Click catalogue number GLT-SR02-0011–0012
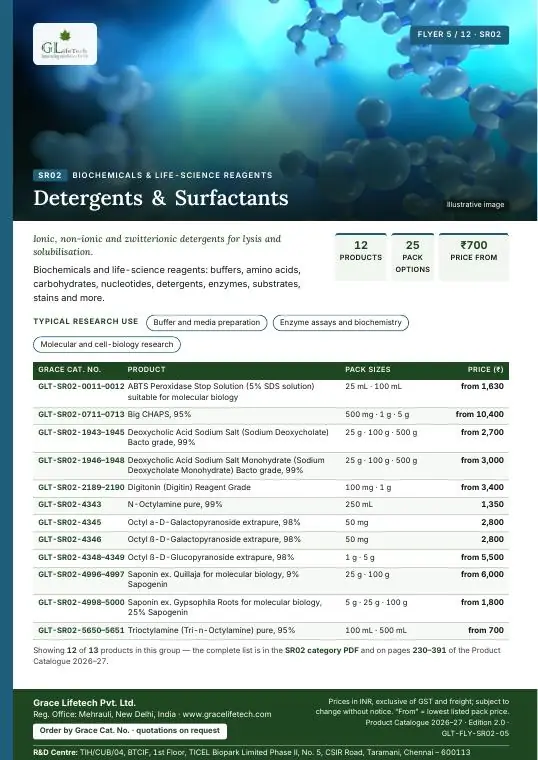 pos(81,386)
